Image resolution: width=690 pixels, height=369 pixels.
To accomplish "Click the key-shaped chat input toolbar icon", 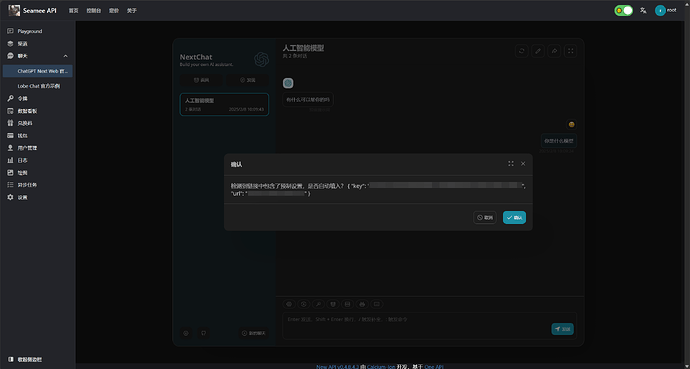I will tap(318, 304).
